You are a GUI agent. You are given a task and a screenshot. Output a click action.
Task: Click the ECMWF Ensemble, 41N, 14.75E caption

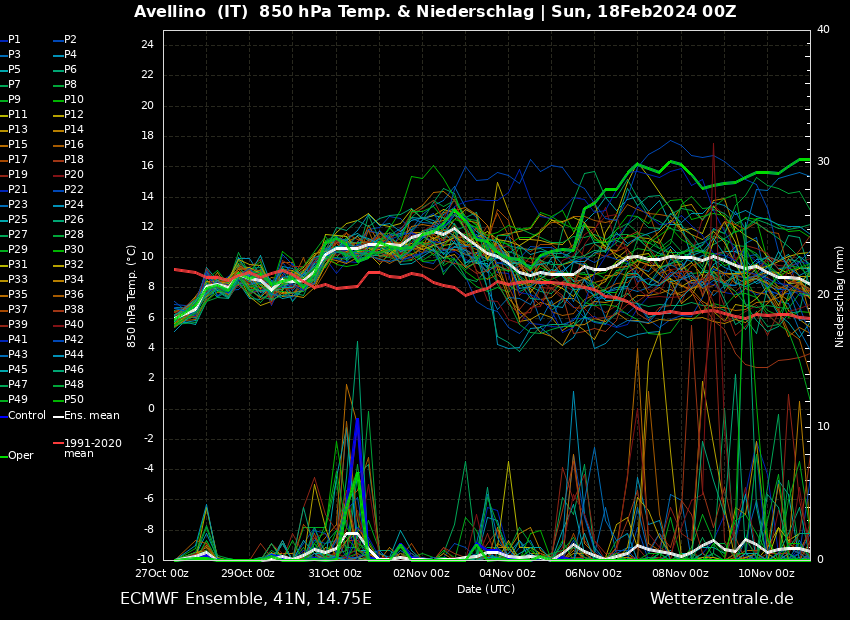click(246, 599)
